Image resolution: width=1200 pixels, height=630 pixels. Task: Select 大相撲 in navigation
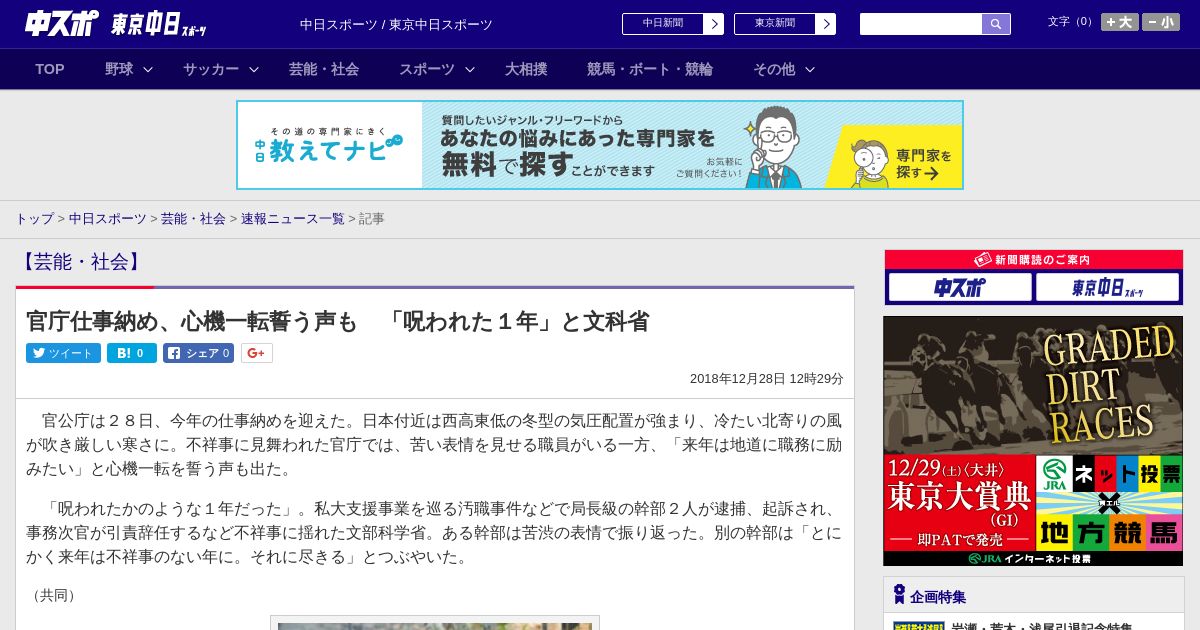point(526,69)
